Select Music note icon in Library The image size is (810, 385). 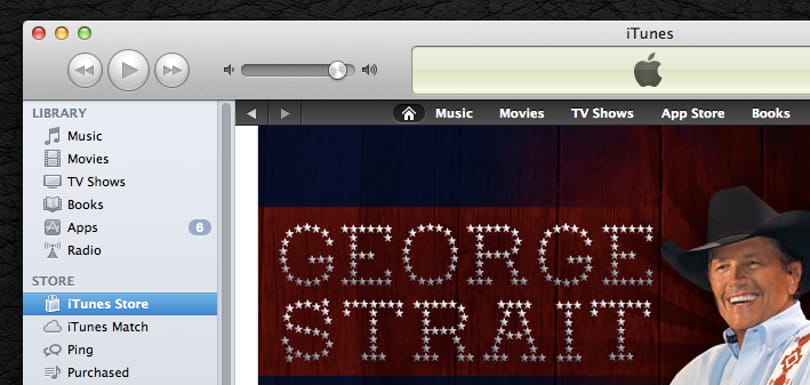[x=52, y=136]
